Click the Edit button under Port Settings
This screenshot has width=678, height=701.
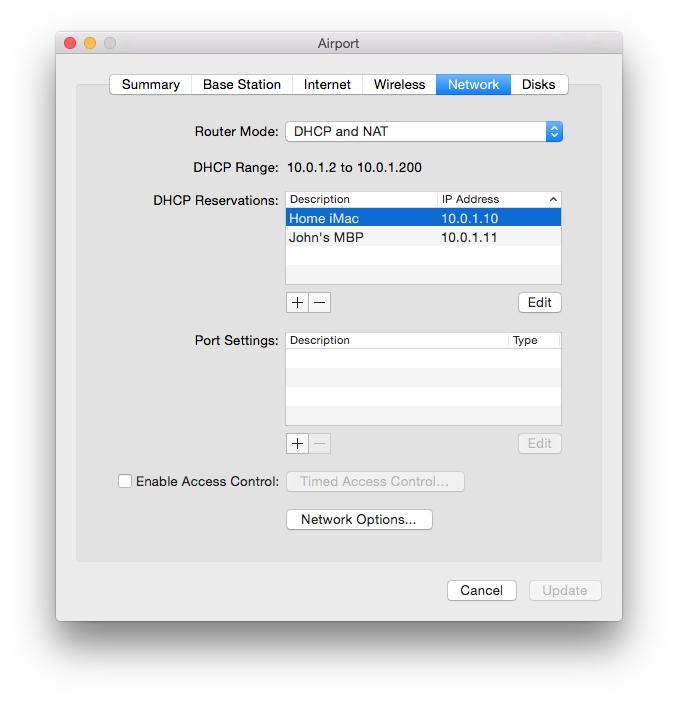tap(539, 443)
